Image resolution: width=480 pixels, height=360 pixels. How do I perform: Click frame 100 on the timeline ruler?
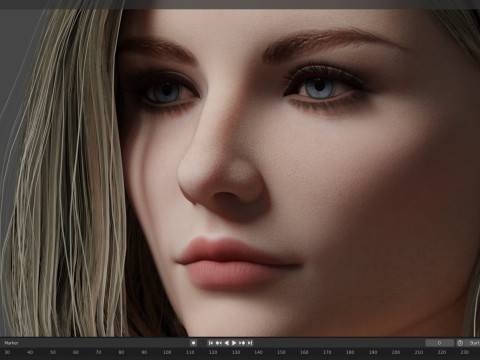[x=167, y=352]
